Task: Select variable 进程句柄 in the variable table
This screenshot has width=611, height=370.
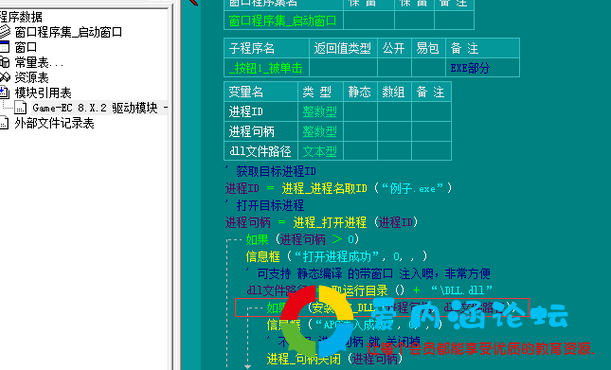Action: tap(261, 132)
